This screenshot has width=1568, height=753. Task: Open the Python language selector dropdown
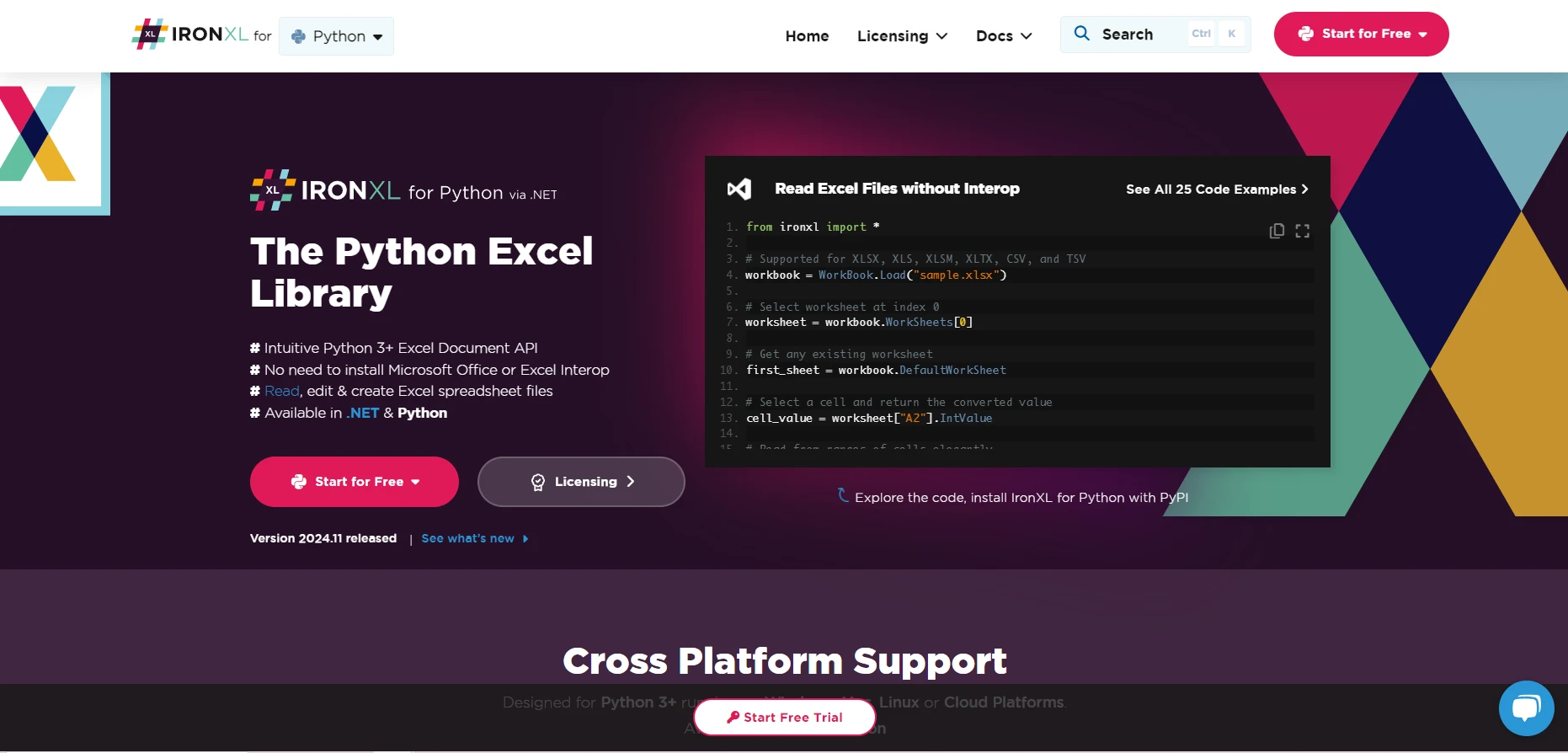[336, 36]
